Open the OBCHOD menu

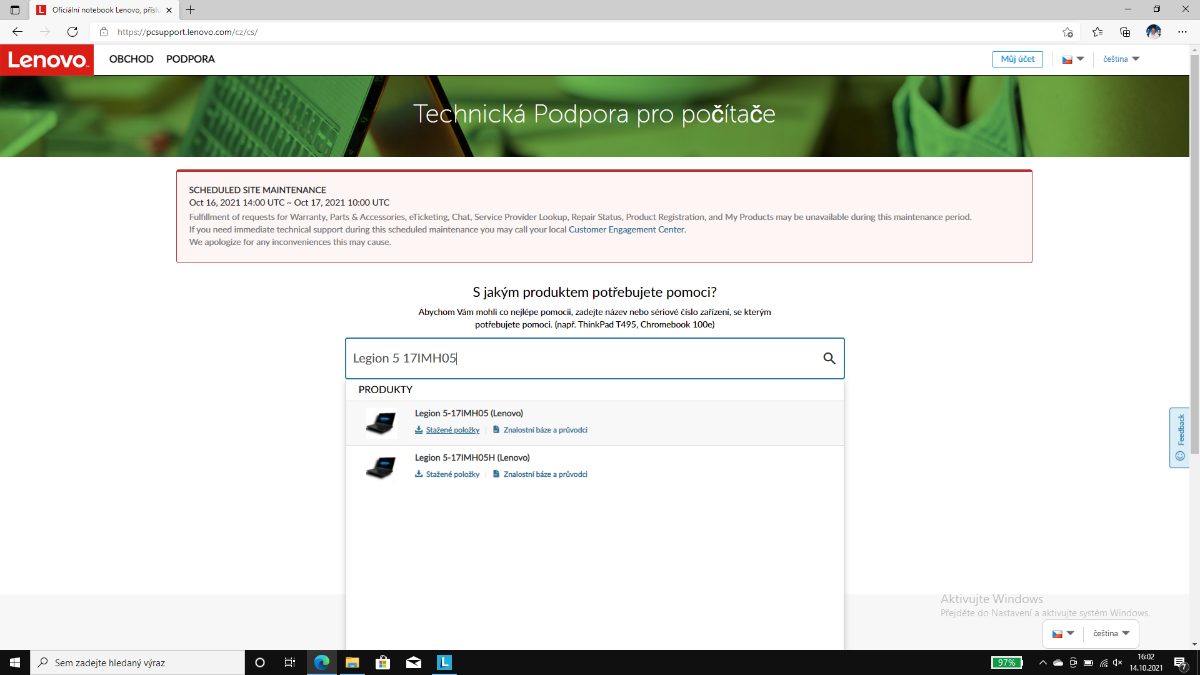pos(131,59)
